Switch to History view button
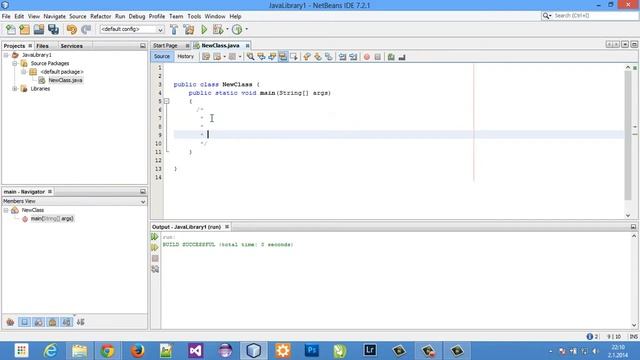The height and width of the screenshot is (360, 640). (x=185, y=56)
